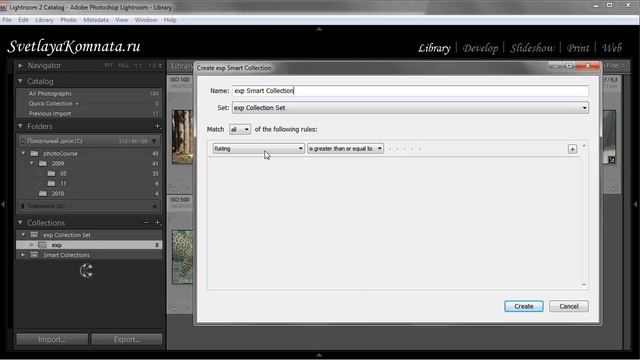Switch to the Slideshow module
Viewport: 640px width, 360px height.
(532, 48)
